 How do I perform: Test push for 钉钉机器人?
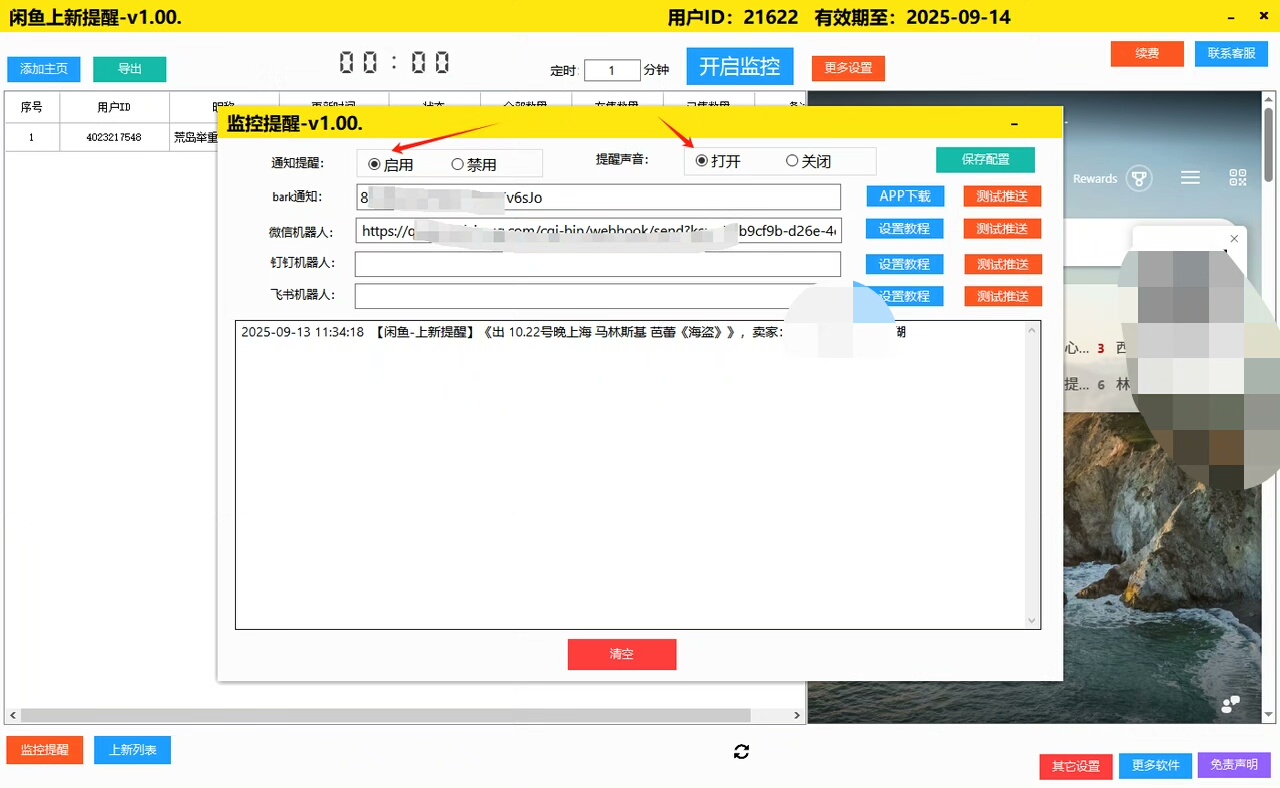coord(1003,264)
